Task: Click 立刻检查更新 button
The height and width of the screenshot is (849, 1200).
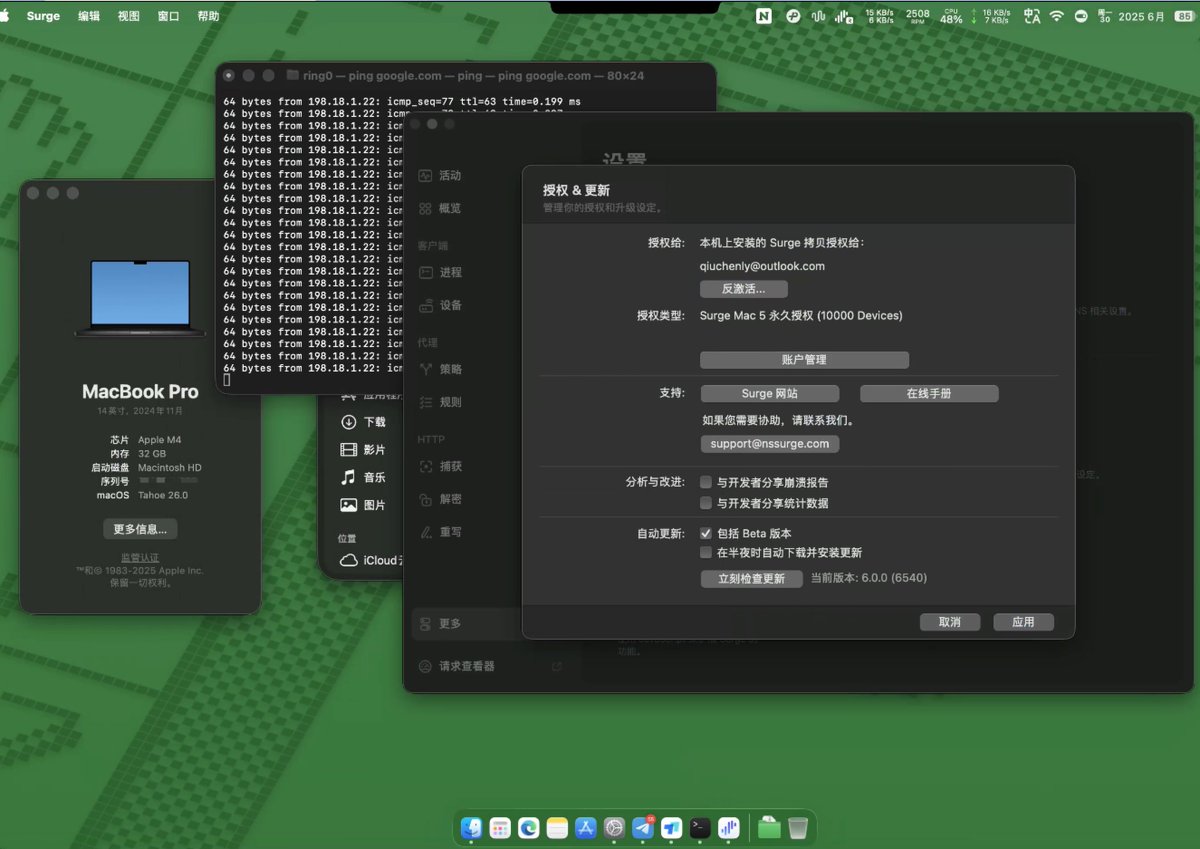Action: point(752,579)
